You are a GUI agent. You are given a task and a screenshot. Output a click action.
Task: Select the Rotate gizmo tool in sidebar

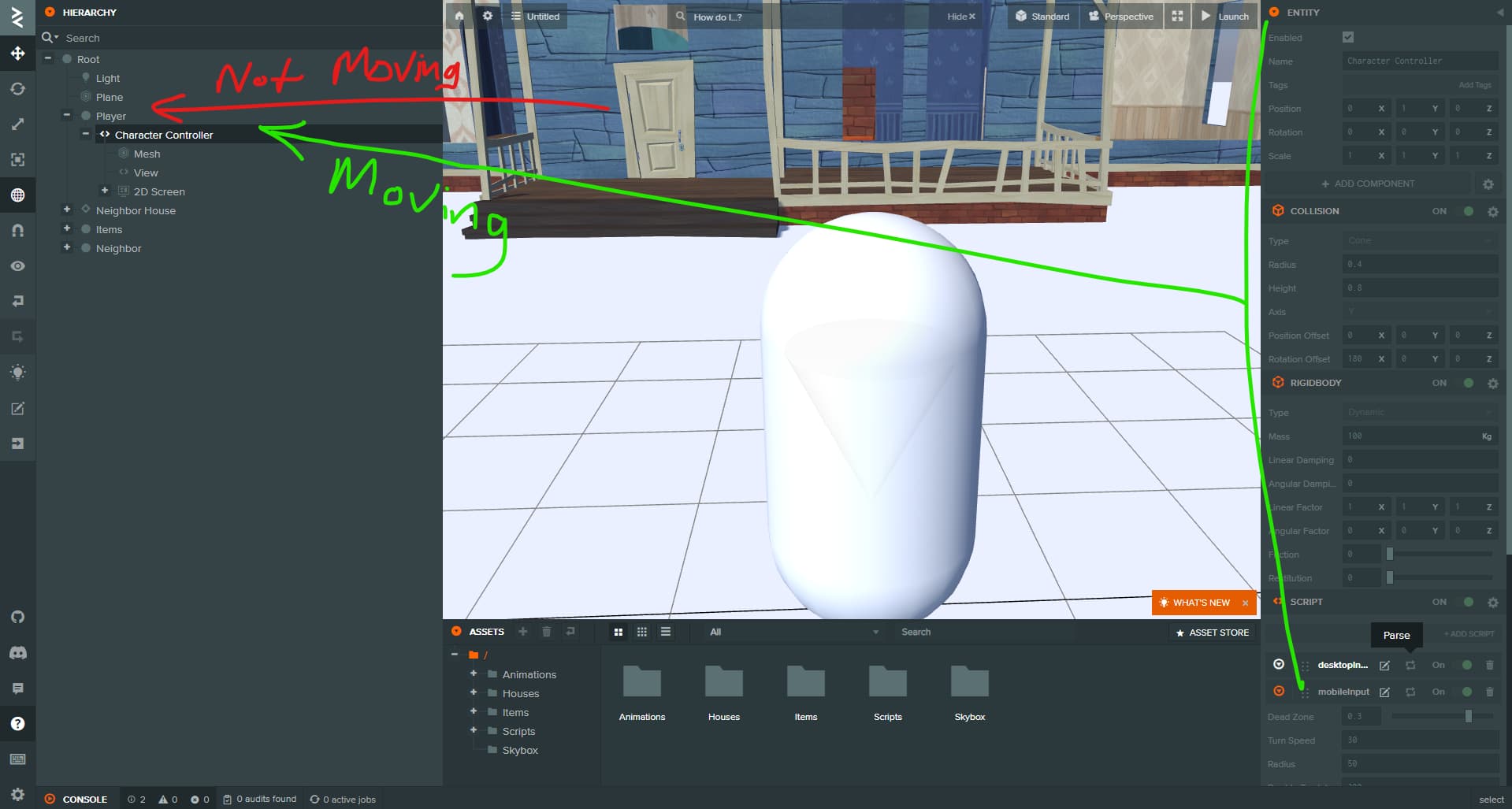point(17,89)
